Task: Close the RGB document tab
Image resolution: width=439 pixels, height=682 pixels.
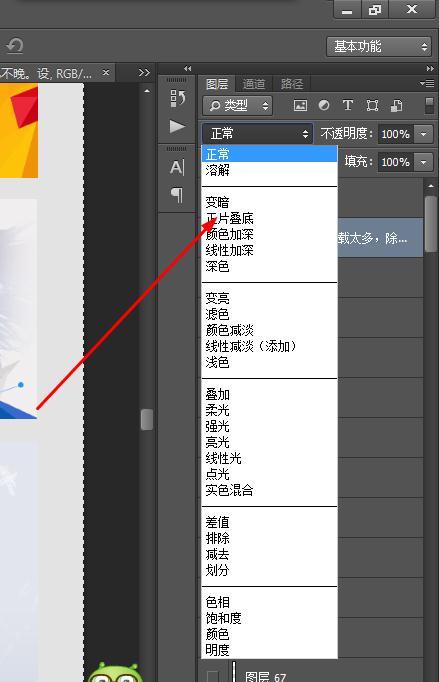Action: click(x=106, y=72)
